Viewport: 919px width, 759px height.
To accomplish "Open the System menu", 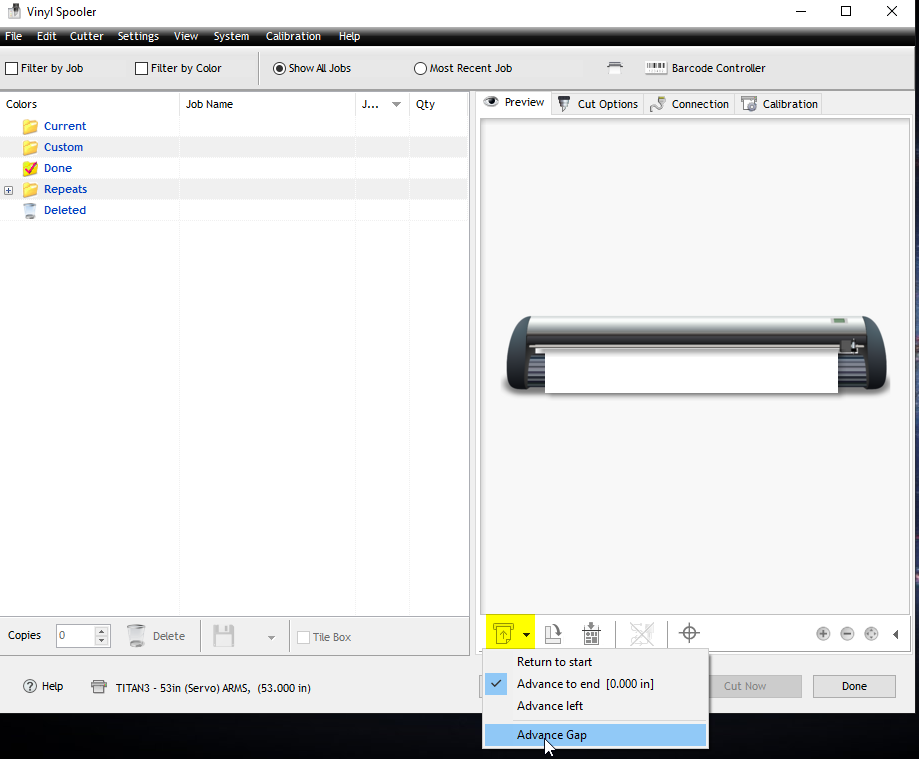I will point(232,36).
